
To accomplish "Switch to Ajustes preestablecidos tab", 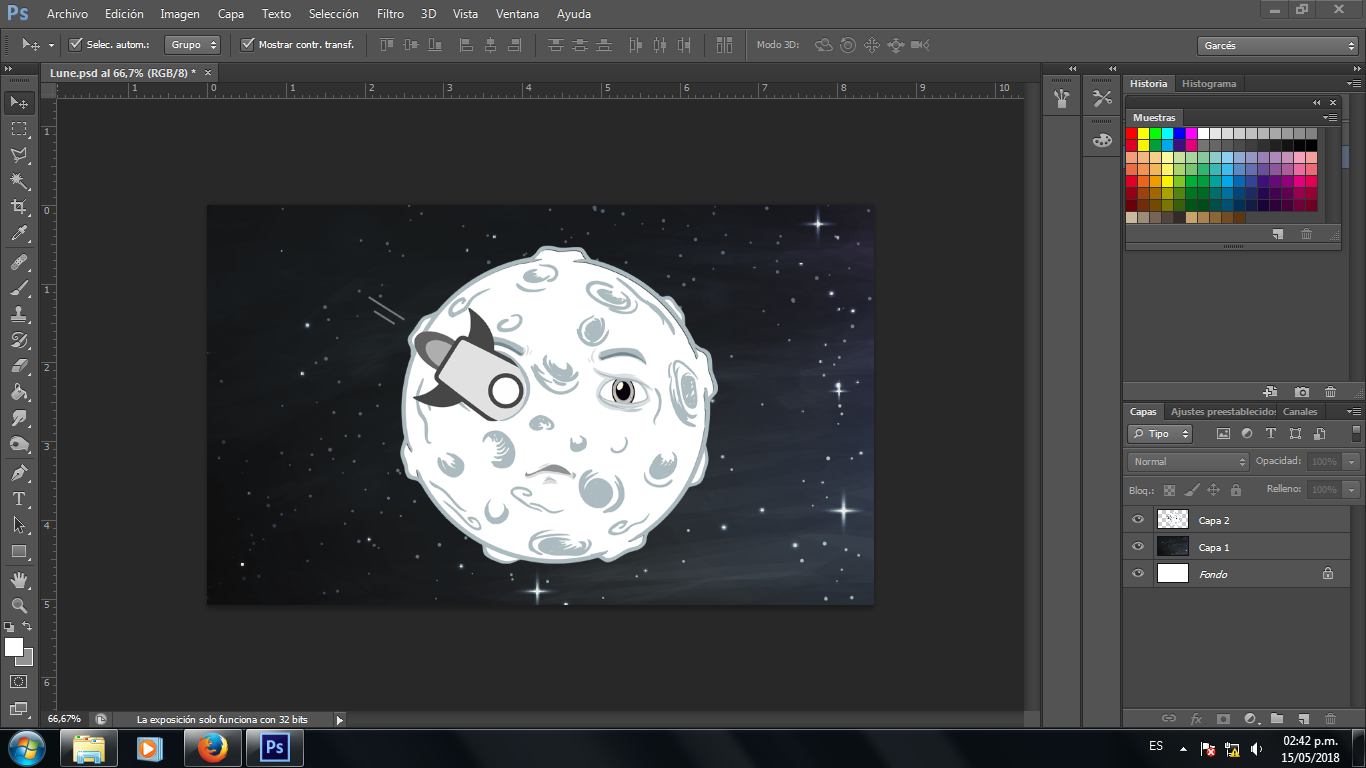I will (x=1223, y=411).
